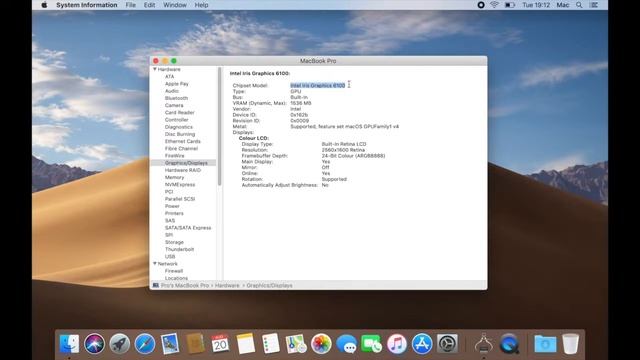Select Ethernet Cards in the sidebar
The width and height of the screenshot is (640, 360).
coord(182,141)
